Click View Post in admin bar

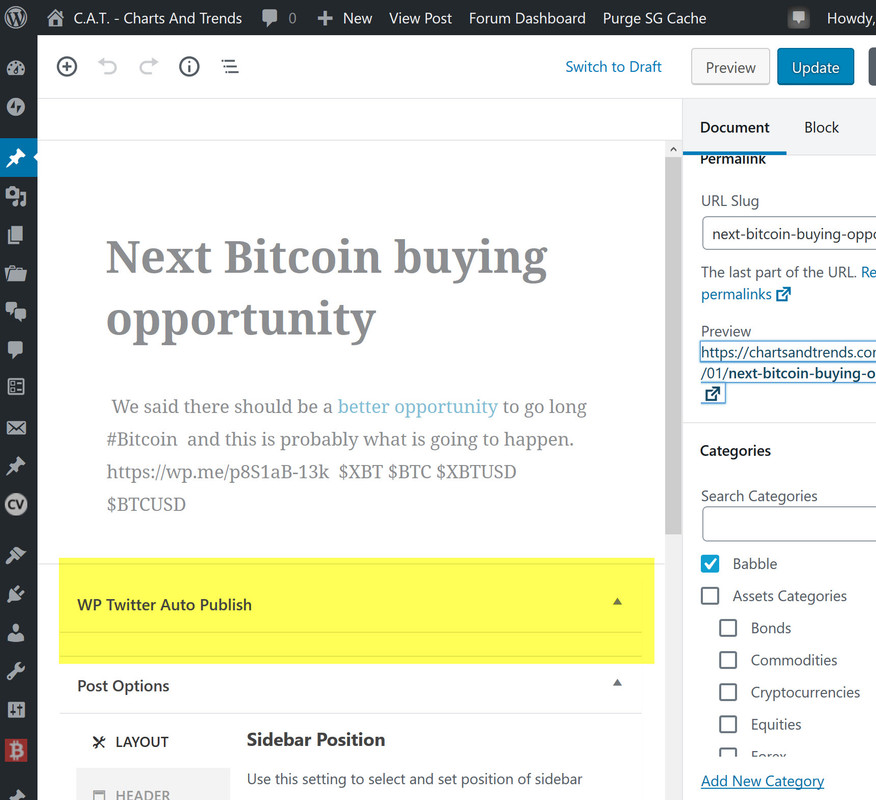(x=420, y=18)
